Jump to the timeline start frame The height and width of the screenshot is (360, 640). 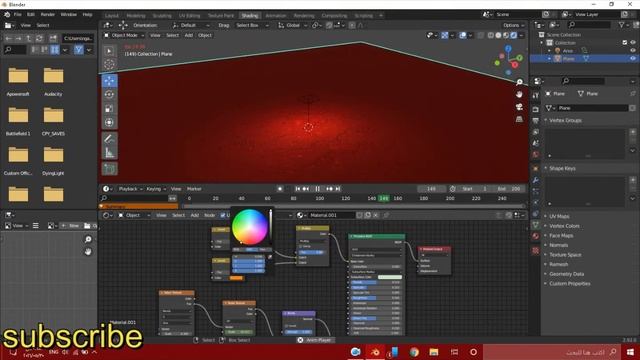coord(298,189)
